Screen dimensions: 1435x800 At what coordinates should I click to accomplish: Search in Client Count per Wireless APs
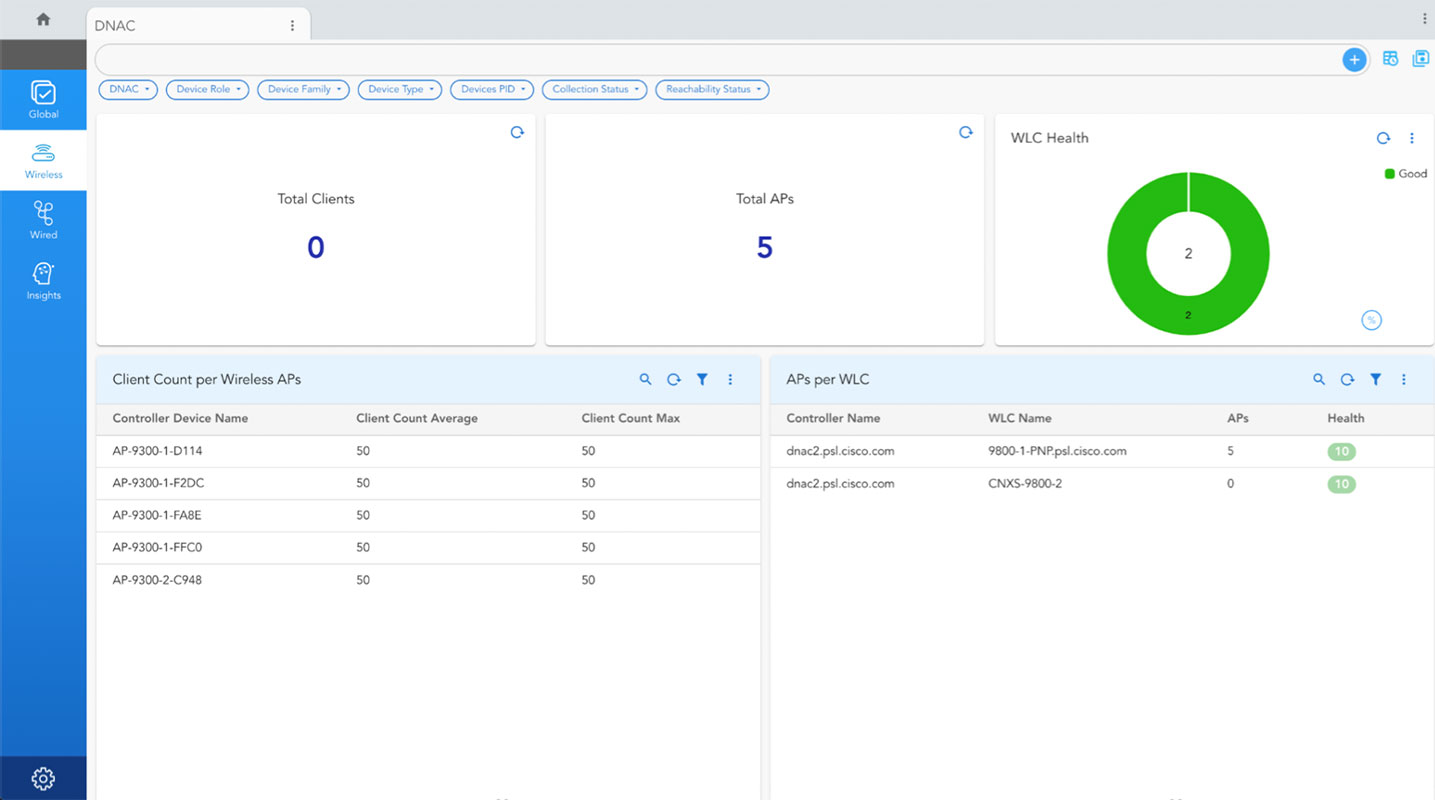coord(645,380)
